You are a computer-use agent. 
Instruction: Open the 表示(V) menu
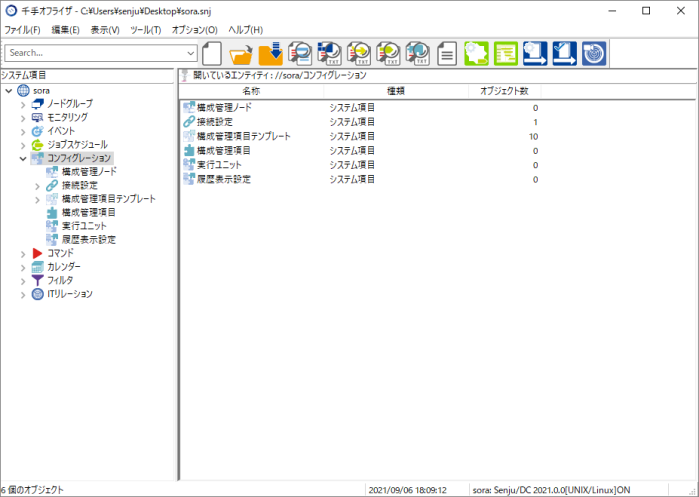(105, 30)
